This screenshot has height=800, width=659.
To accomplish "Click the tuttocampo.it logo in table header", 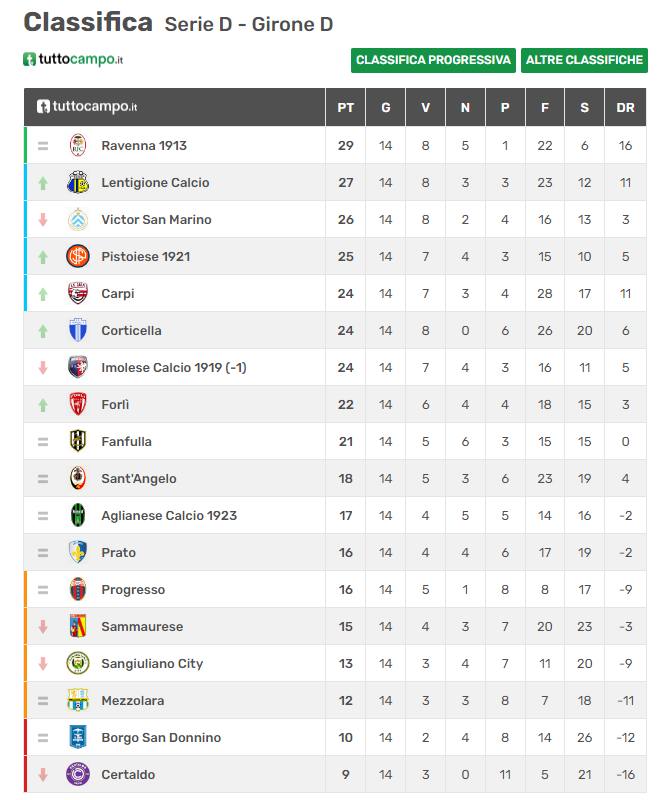I will click(x=87, y=107).
